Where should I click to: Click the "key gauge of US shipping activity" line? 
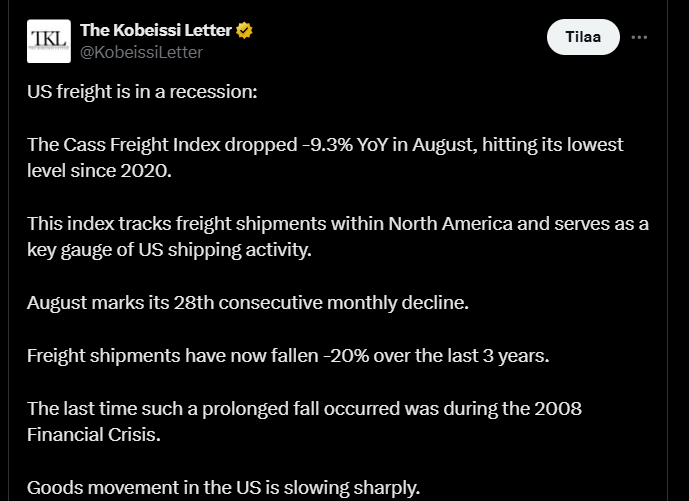tap(169, 249)
